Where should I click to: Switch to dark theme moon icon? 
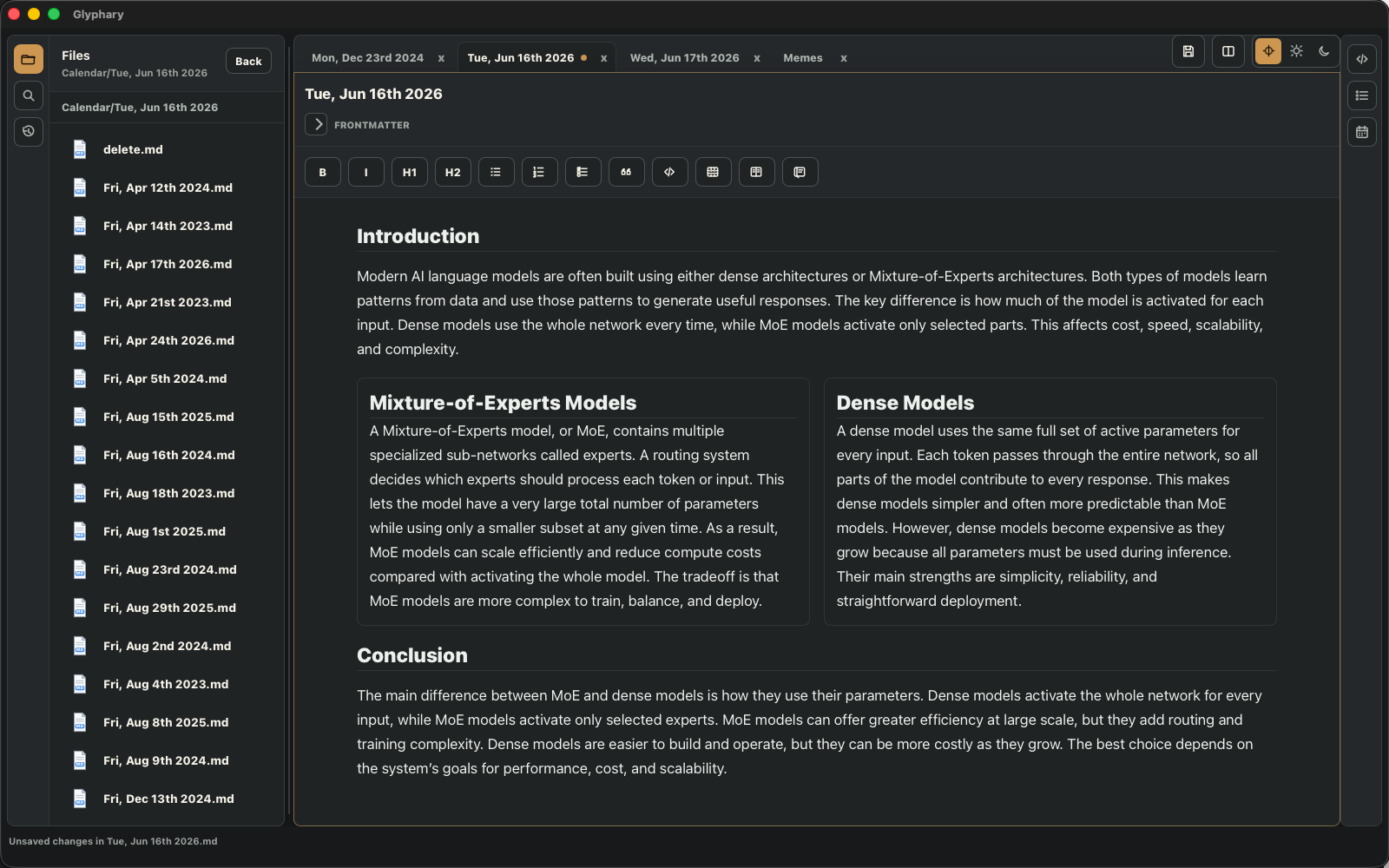click(x=1324, y=51)
